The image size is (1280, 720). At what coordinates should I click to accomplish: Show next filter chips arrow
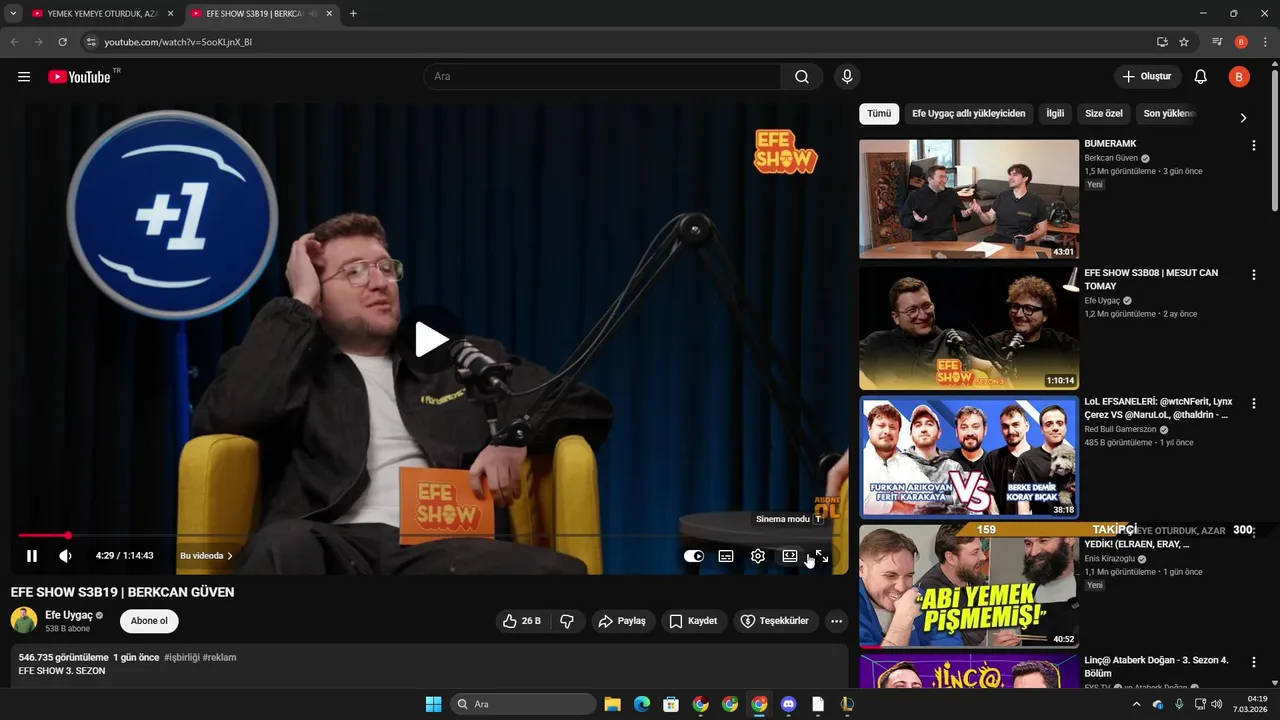(x=1243, y=117)
